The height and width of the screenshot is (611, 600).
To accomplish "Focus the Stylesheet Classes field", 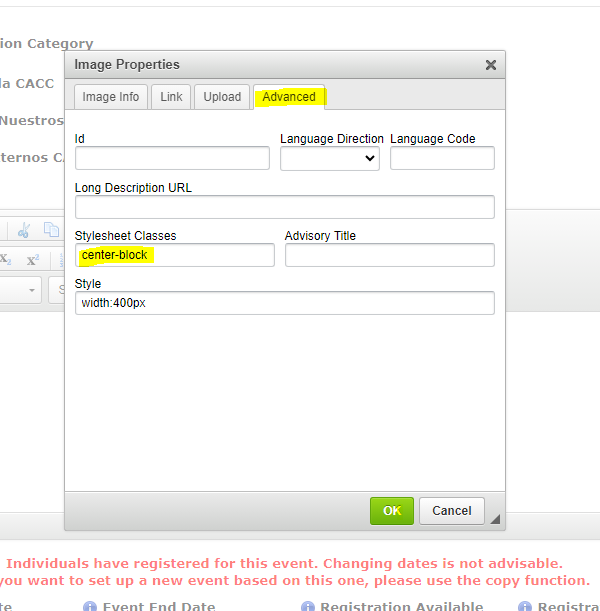I will pyautogui.click(x=174, y=255).
